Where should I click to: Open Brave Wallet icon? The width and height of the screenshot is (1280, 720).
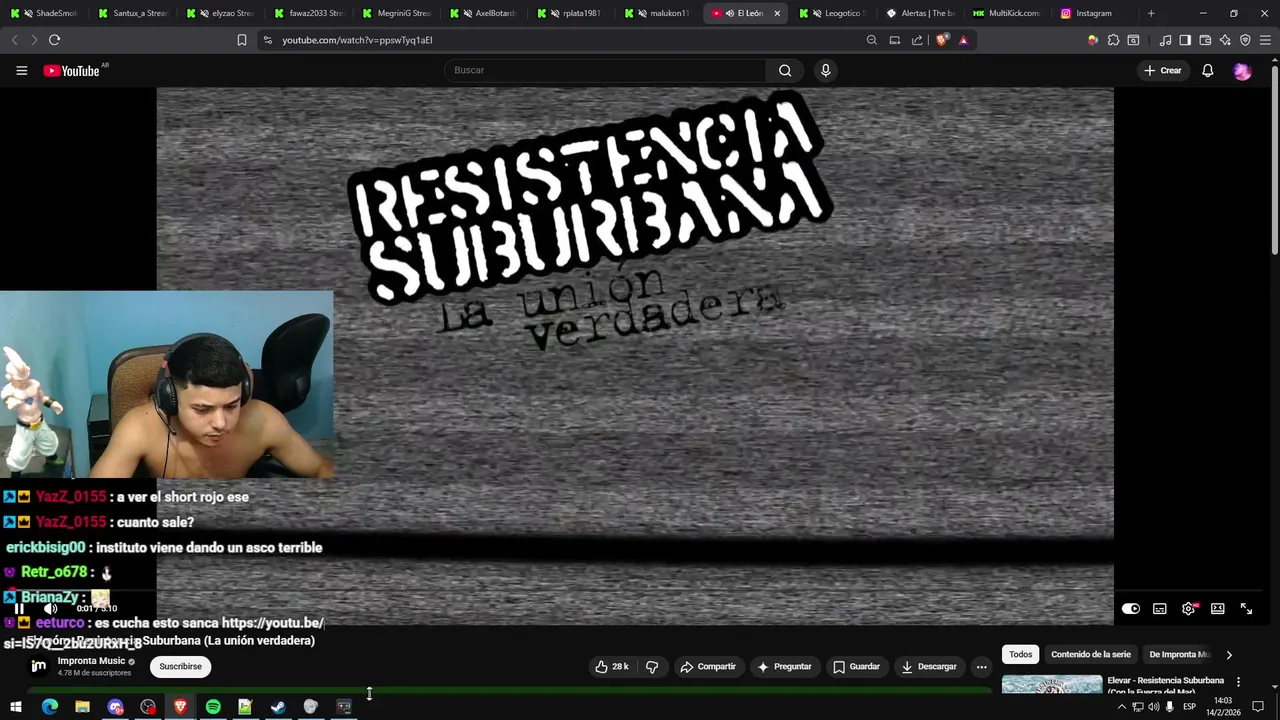pyautogui.click(x=1205, y=40)
